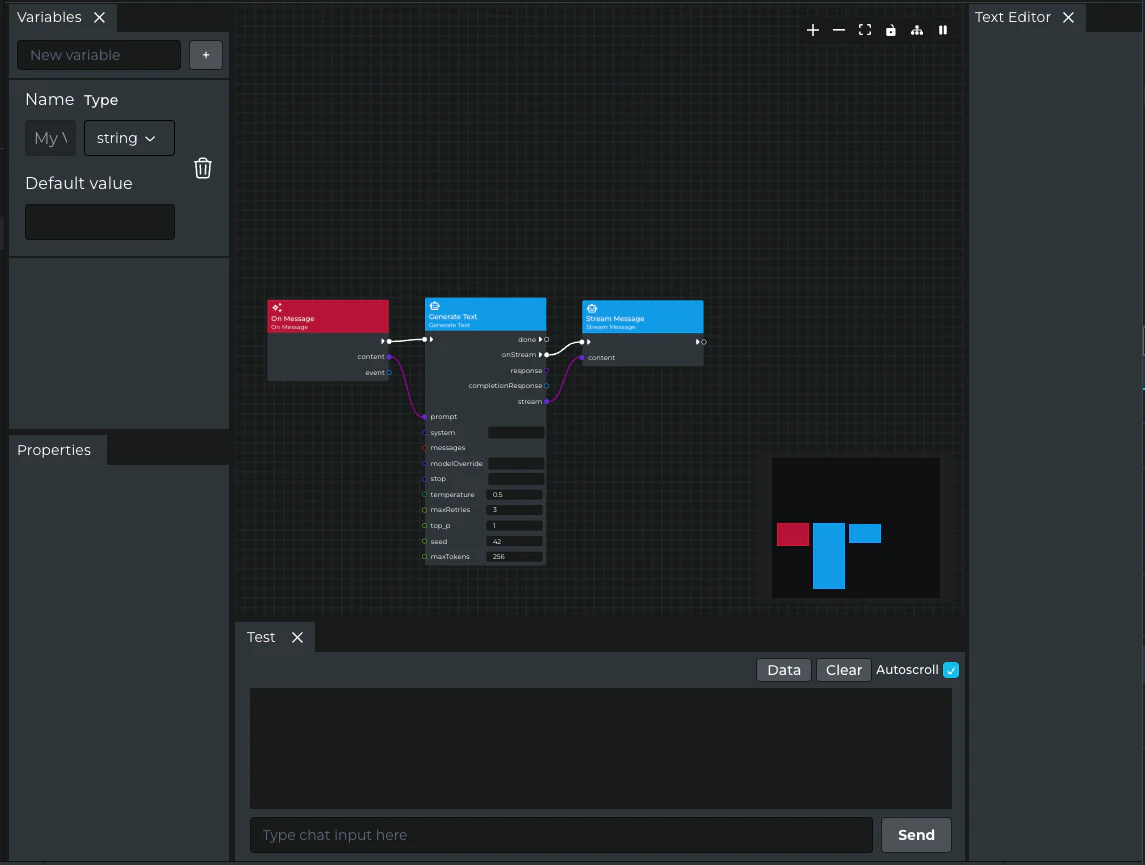Switch to the Text Editor tab
Screen dimensions: 1145x865
pyautogui.click(x=1012, y=17)
